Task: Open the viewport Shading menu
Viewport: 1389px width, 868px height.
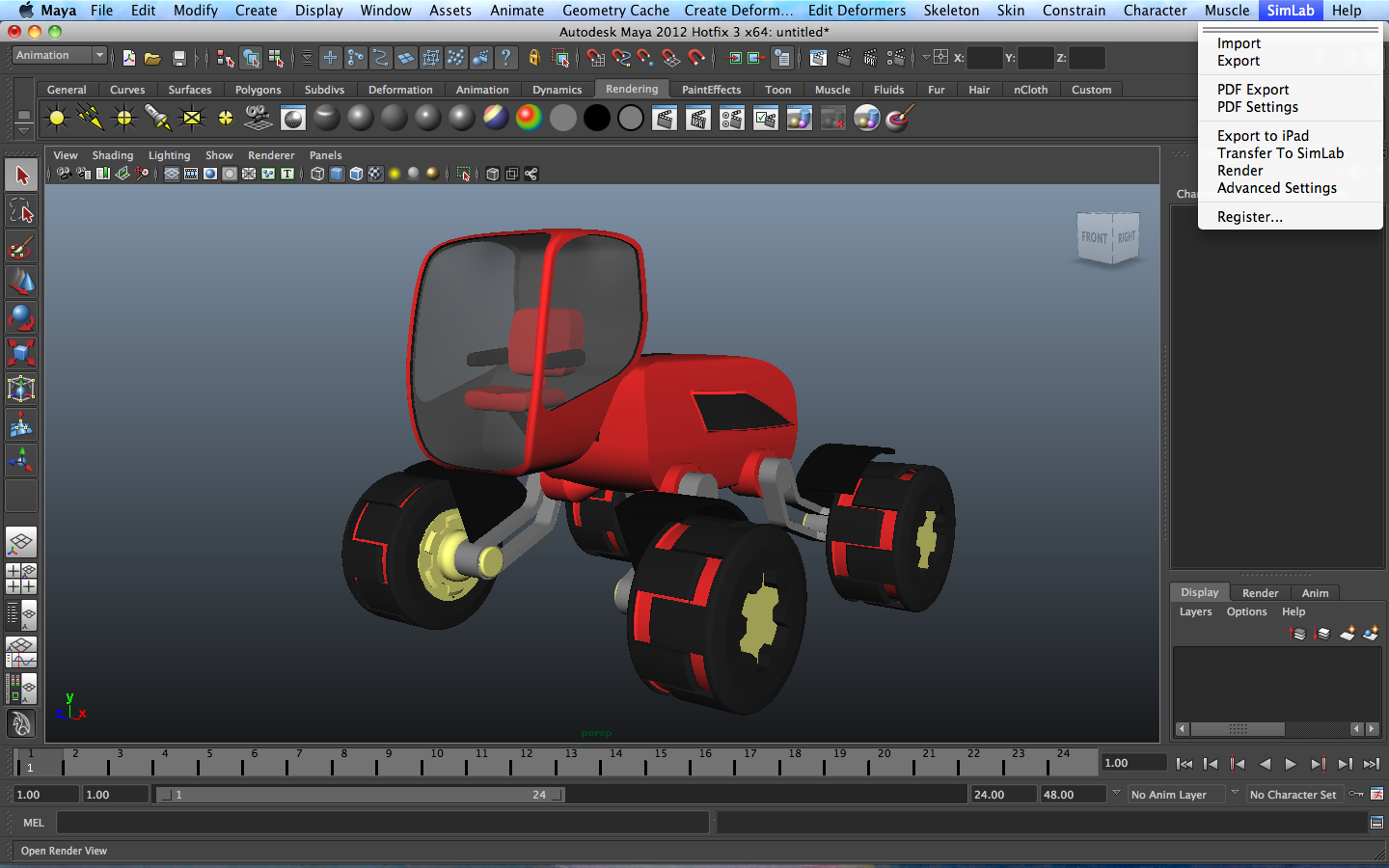Action: coord(113,155)
